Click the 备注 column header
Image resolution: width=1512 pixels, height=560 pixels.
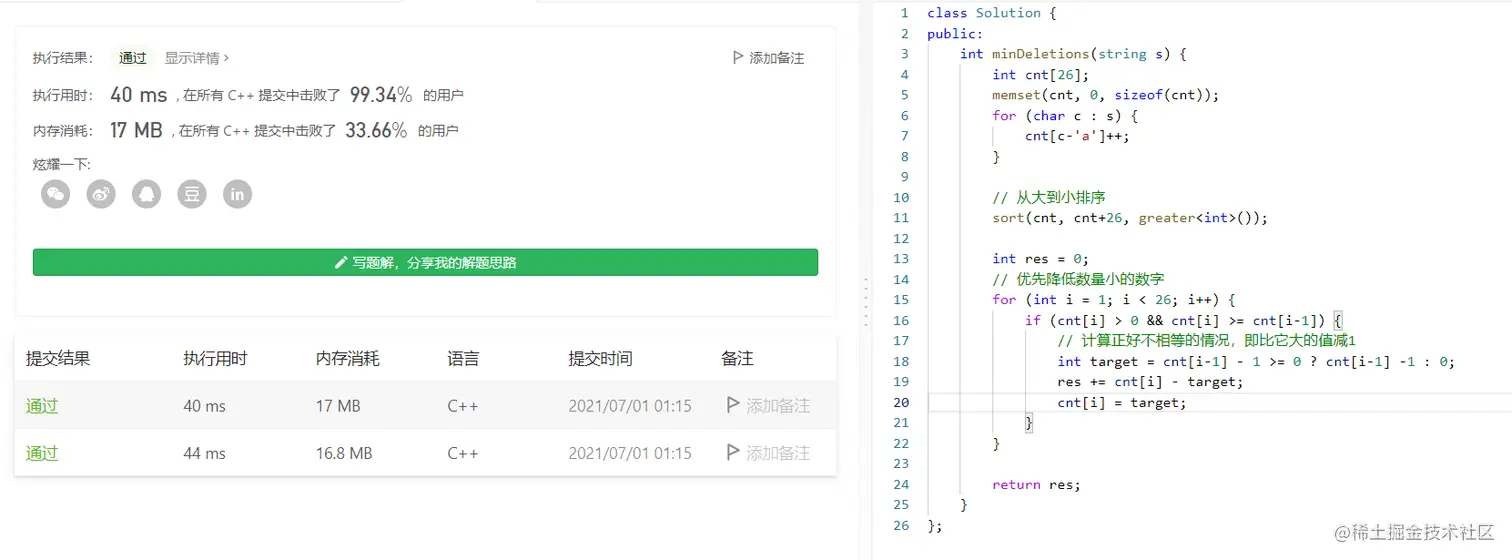737,358
